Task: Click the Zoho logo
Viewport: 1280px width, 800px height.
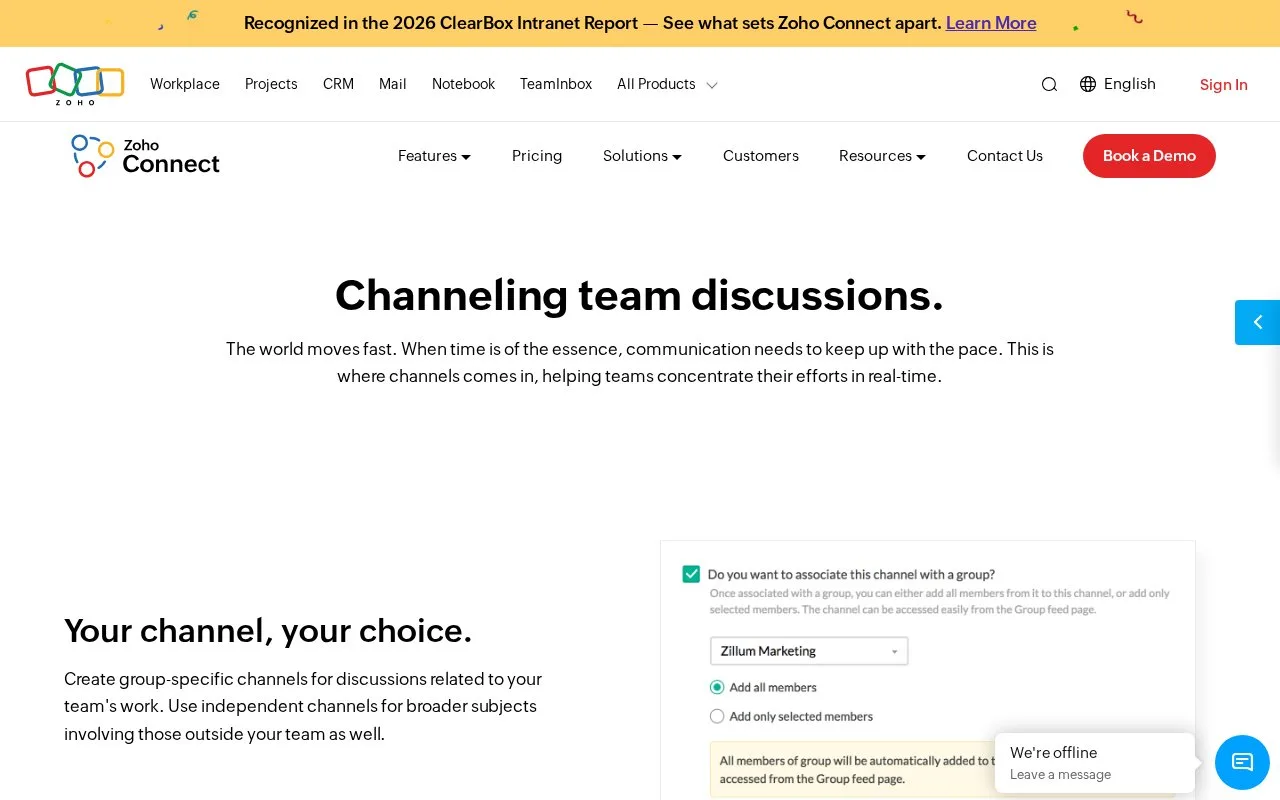Action: tap(75, 84)
